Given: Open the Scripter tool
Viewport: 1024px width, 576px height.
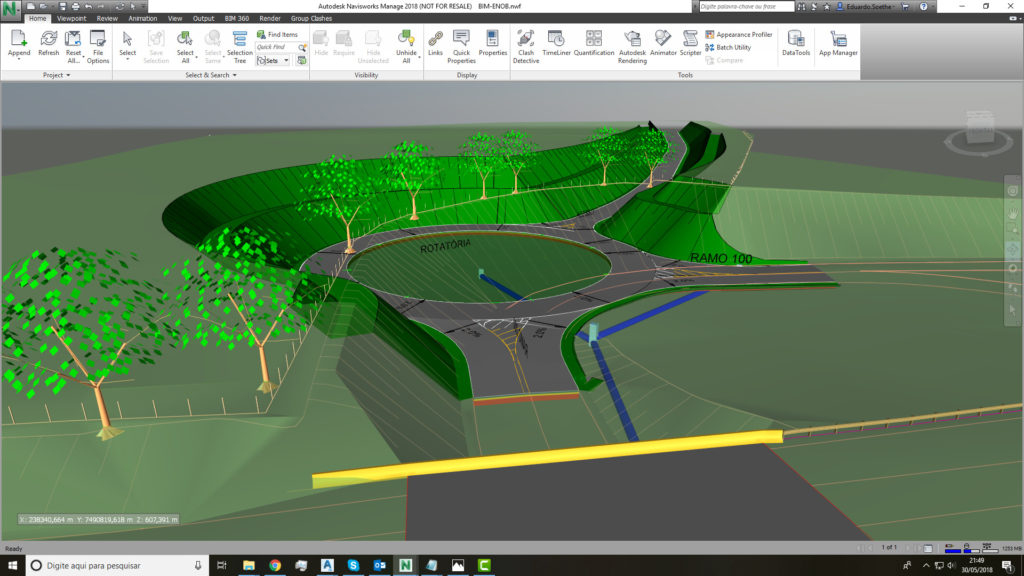Looking at the screenshot, I should pyautogui.click(x=690, y=43).
